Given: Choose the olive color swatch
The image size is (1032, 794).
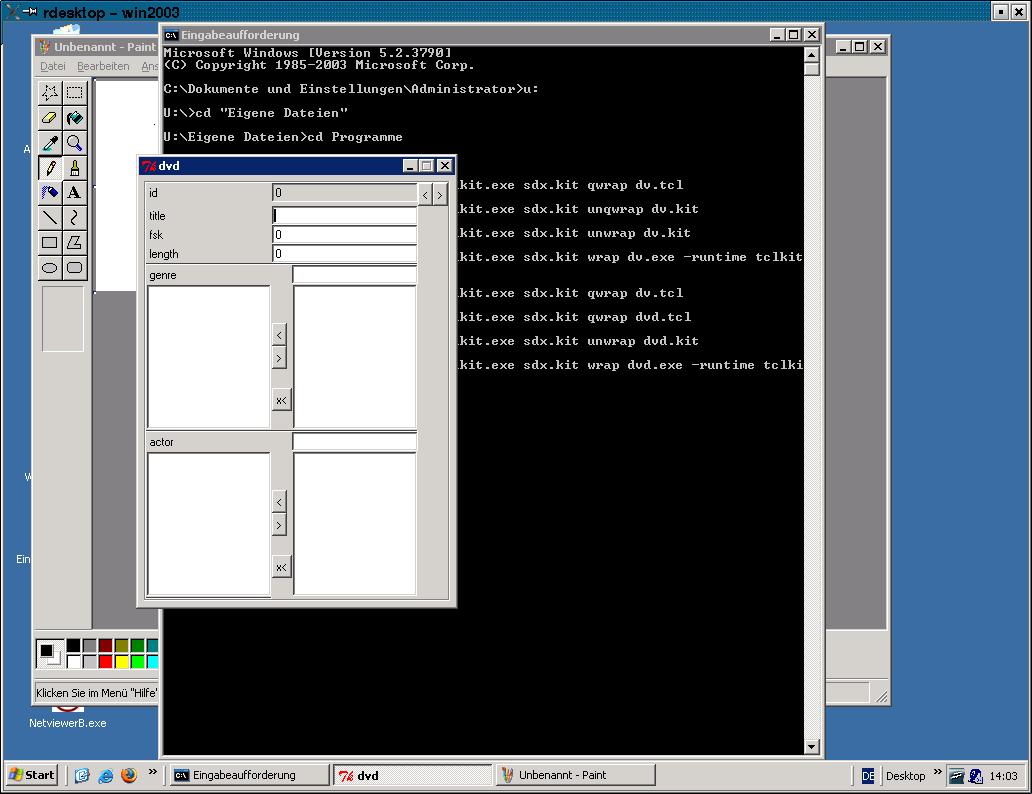Looking at the screenshot, I should point(122,645).
